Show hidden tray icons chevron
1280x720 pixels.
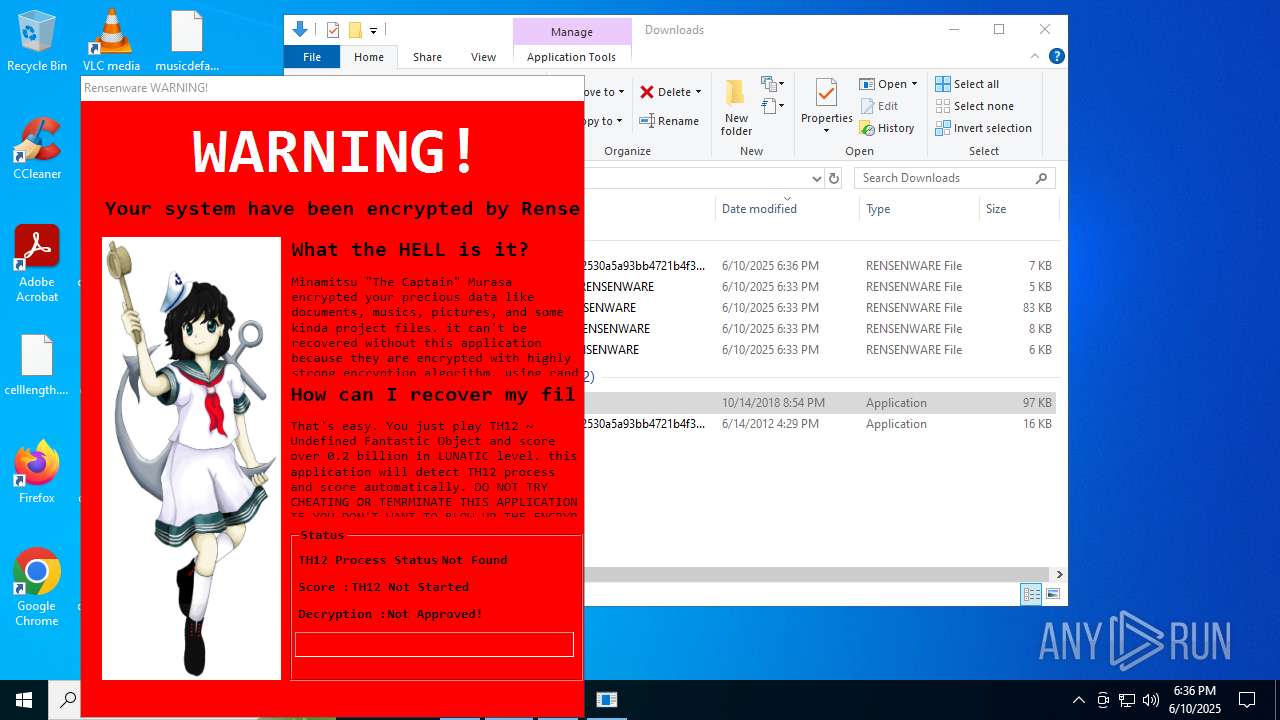pos(1078,700)
